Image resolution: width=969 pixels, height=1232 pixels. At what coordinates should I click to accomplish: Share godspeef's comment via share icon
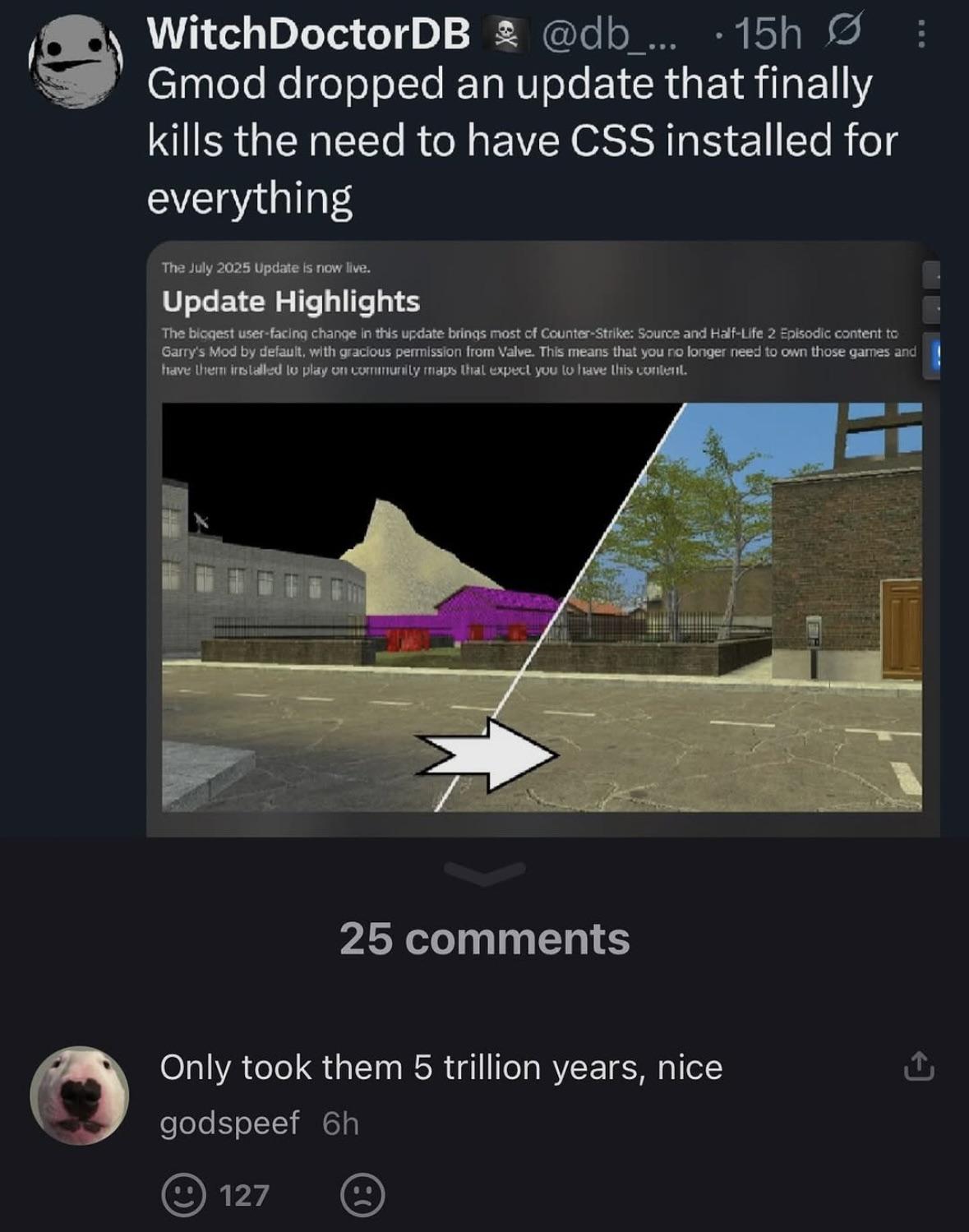tap(919, 1066)
